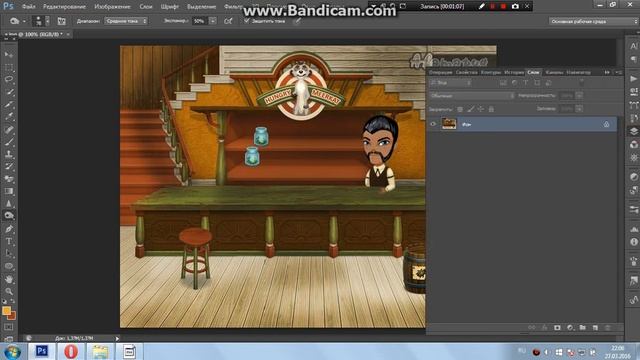Switch to the Каналы panel tab
The height and width of the screenshot is (360, 640).
pos(554,72)
